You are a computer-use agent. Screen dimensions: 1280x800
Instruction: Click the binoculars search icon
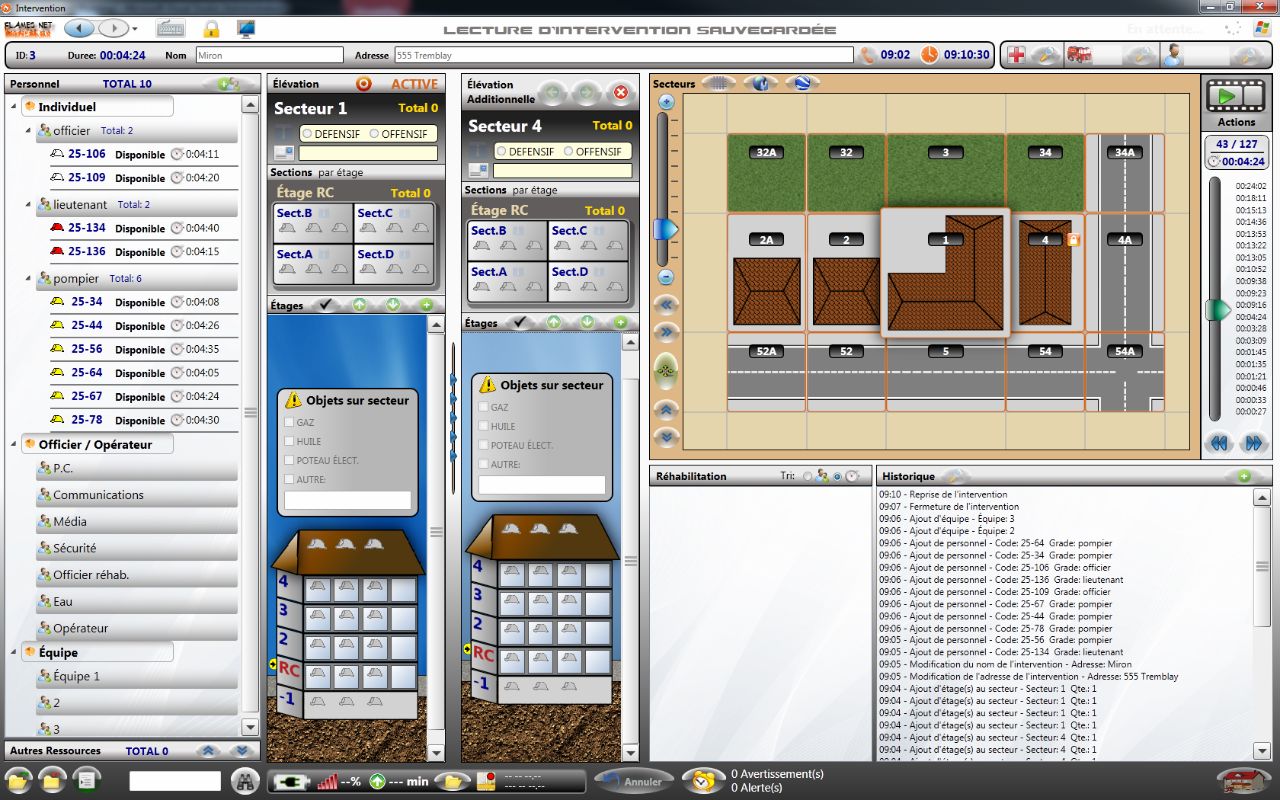click(245, 781)
